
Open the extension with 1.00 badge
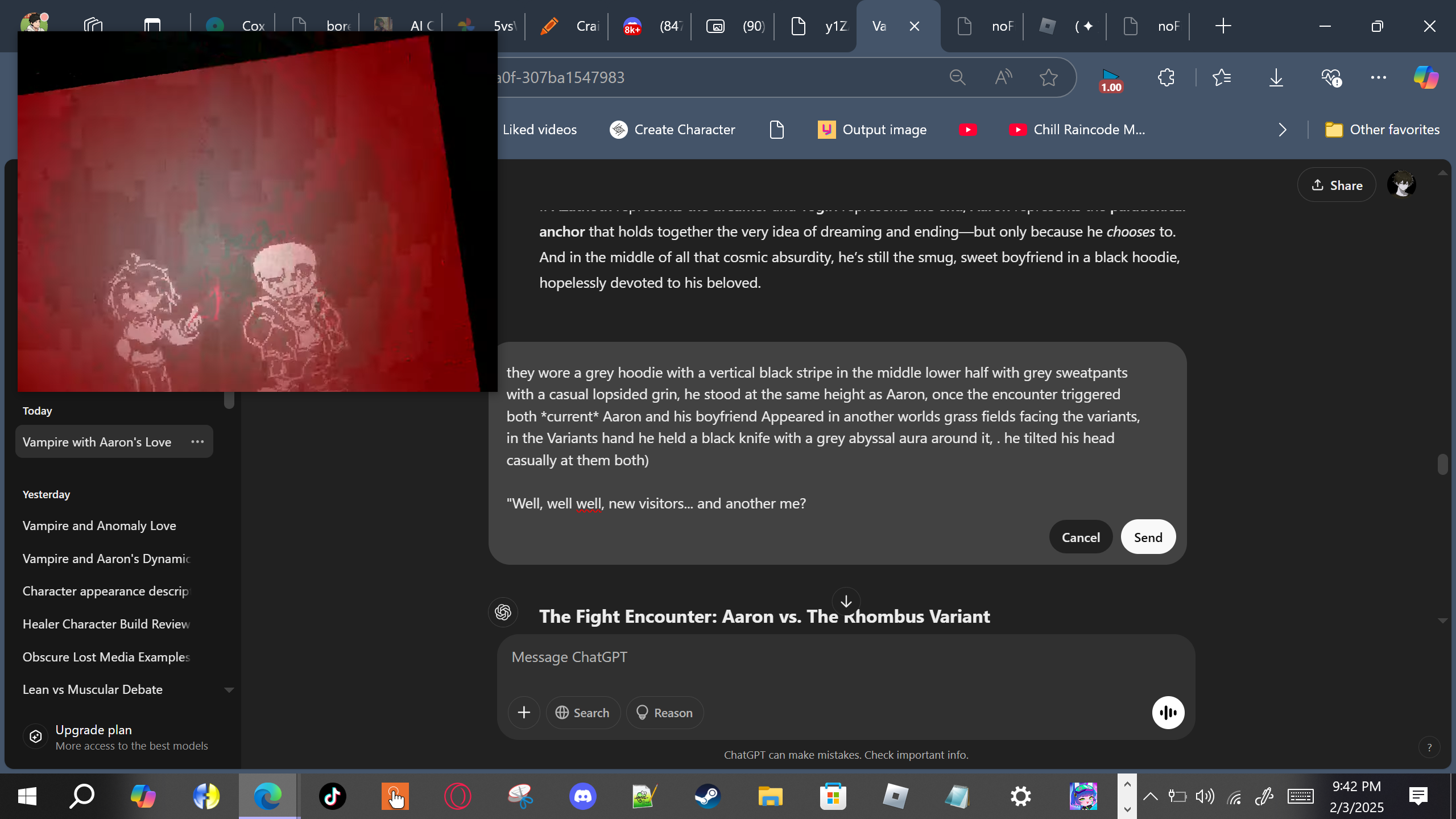[1111, 80]
